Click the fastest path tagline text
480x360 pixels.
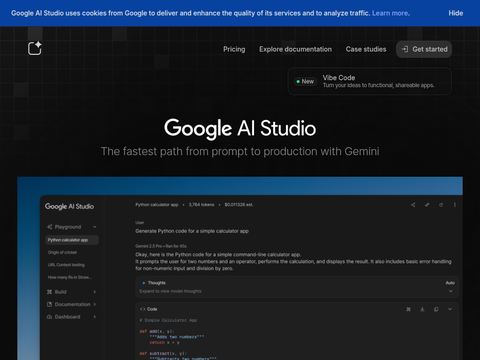(240, 151)
